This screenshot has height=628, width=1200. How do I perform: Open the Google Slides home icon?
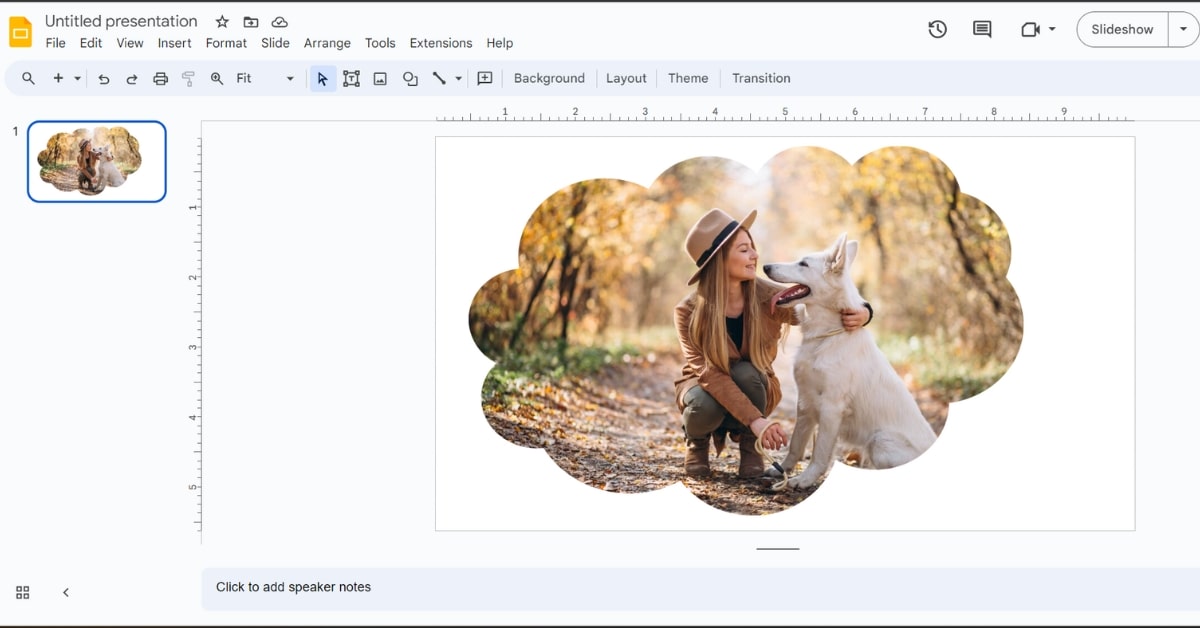(20, 32)
